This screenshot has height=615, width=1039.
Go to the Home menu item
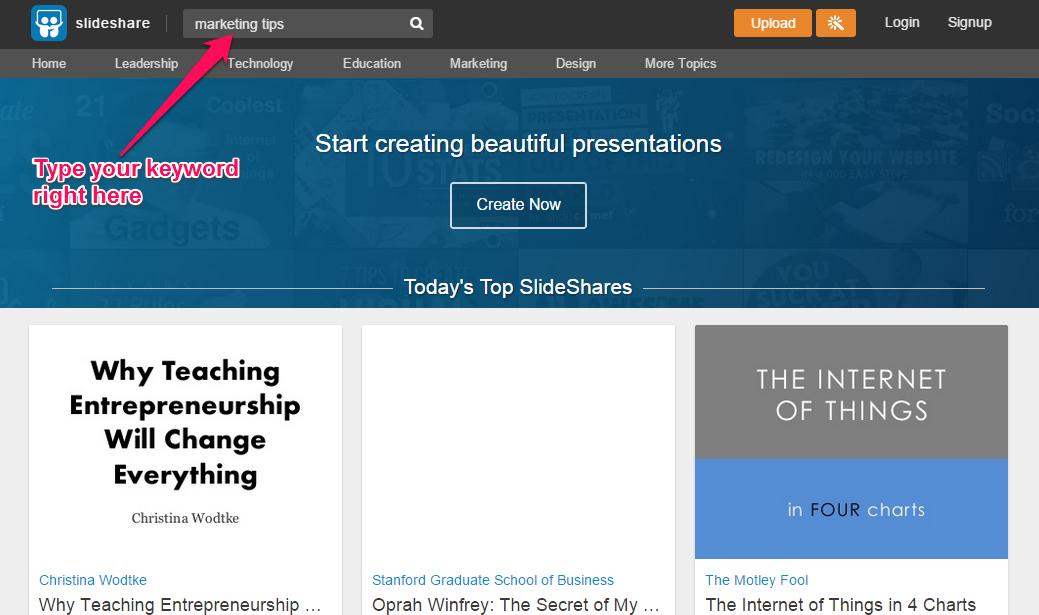pyautogui.click(x=49, y=64)
